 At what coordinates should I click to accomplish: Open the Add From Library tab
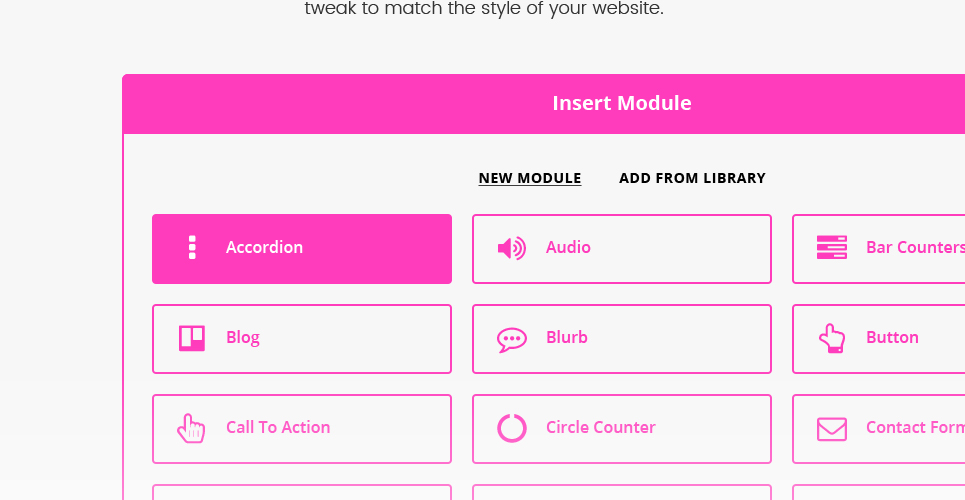click(692, 178)
